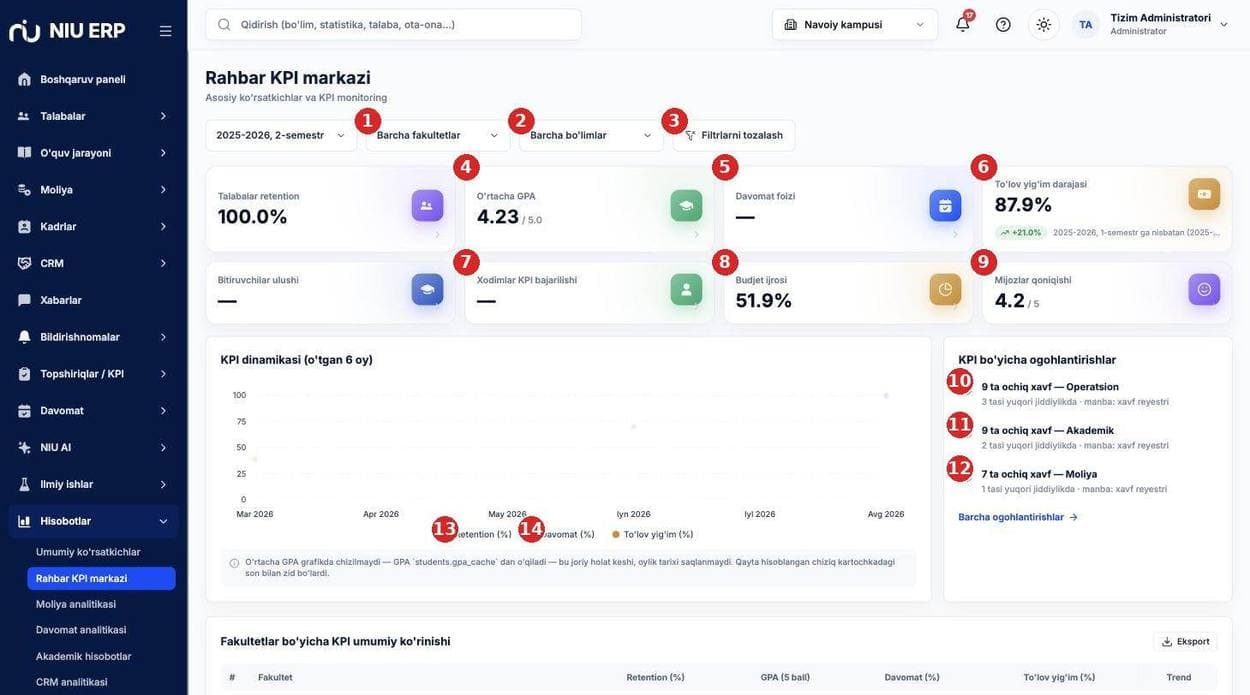Expand the CRM sidebar section chevron
This screenshot has width=1250, height=695.
point(163,263)
